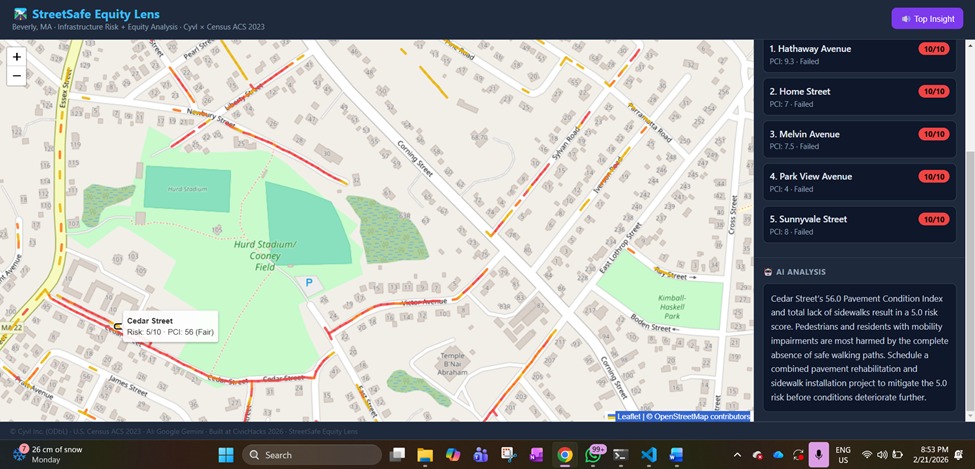Show hidden system tray icons
The image size is (975, 469).
[x=737, y=455]
